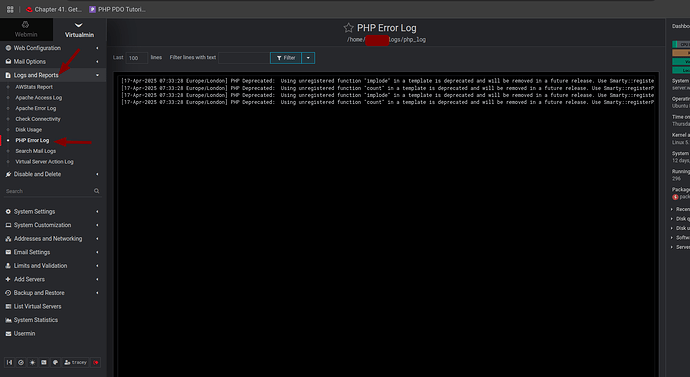Image resolution: width=690 pixels, height=377 pixels.
Task: Click the Last lines number field
Action: (x=136, y=58)
